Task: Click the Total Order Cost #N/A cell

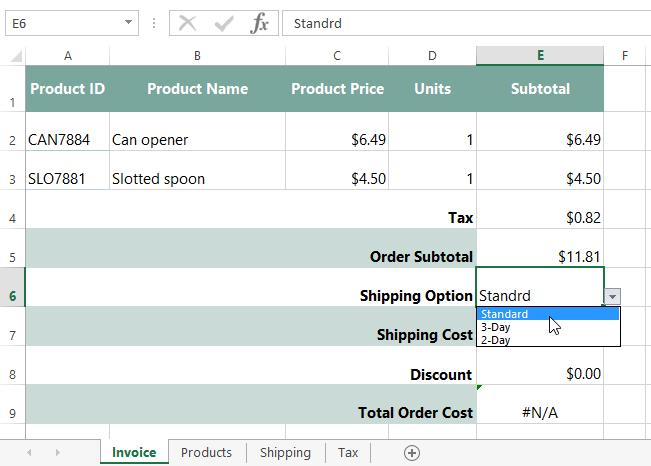Action: click(x=540, y=412)
